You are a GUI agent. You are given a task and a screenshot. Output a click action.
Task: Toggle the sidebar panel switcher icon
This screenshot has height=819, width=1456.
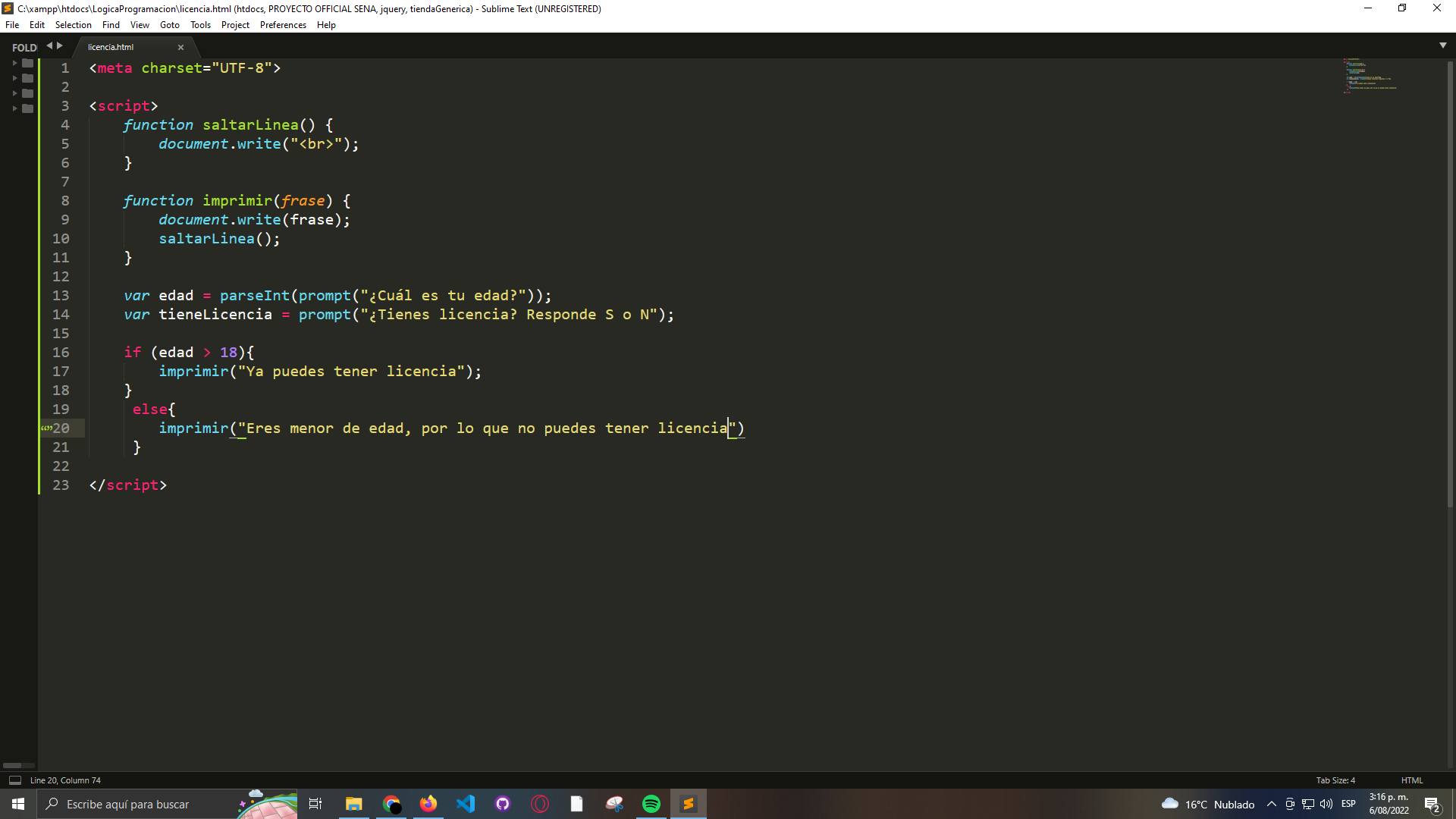tap(14, 780)
